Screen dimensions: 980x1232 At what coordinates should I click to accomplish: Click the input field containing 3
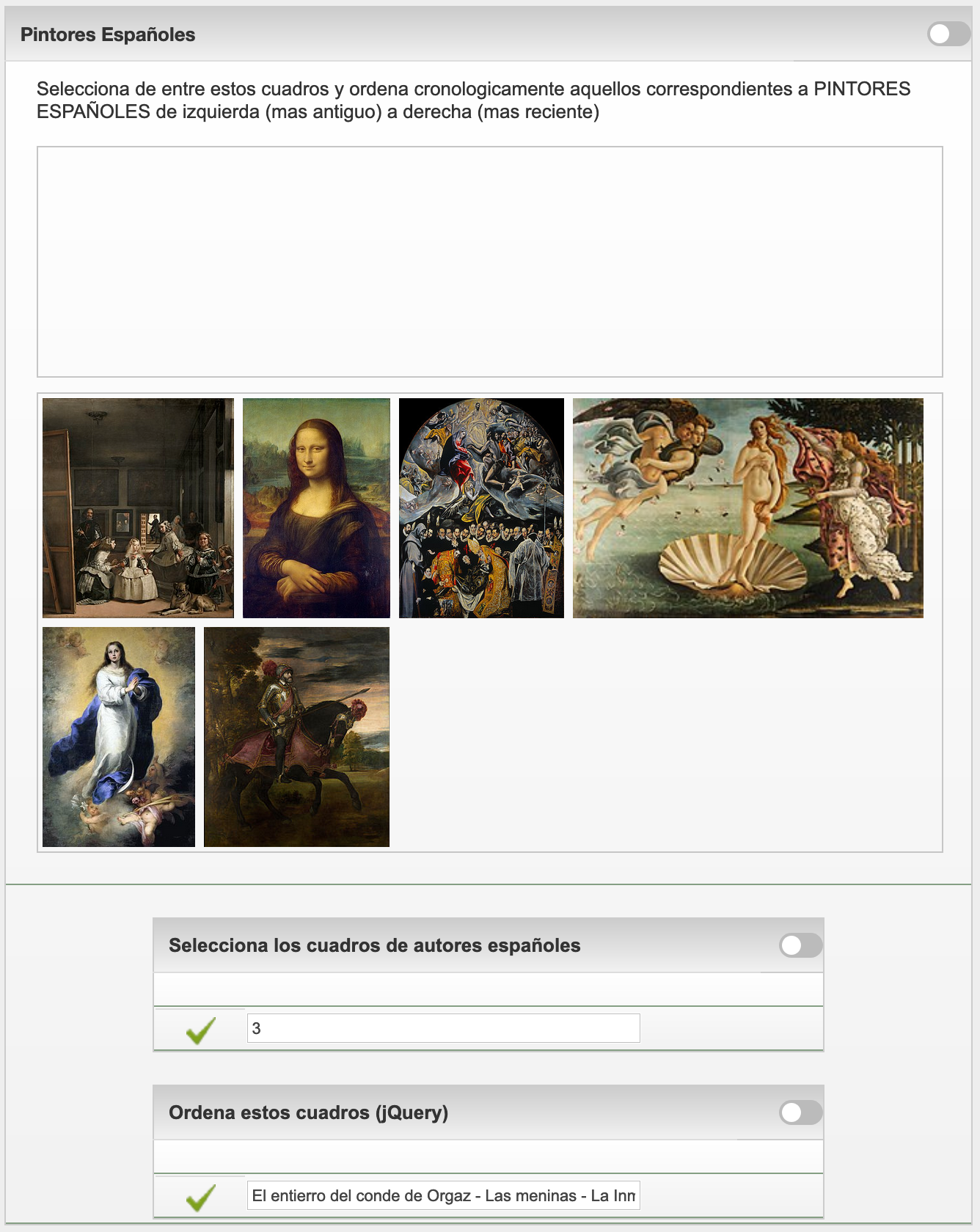pyautogui.click(x=444, y=1028)
